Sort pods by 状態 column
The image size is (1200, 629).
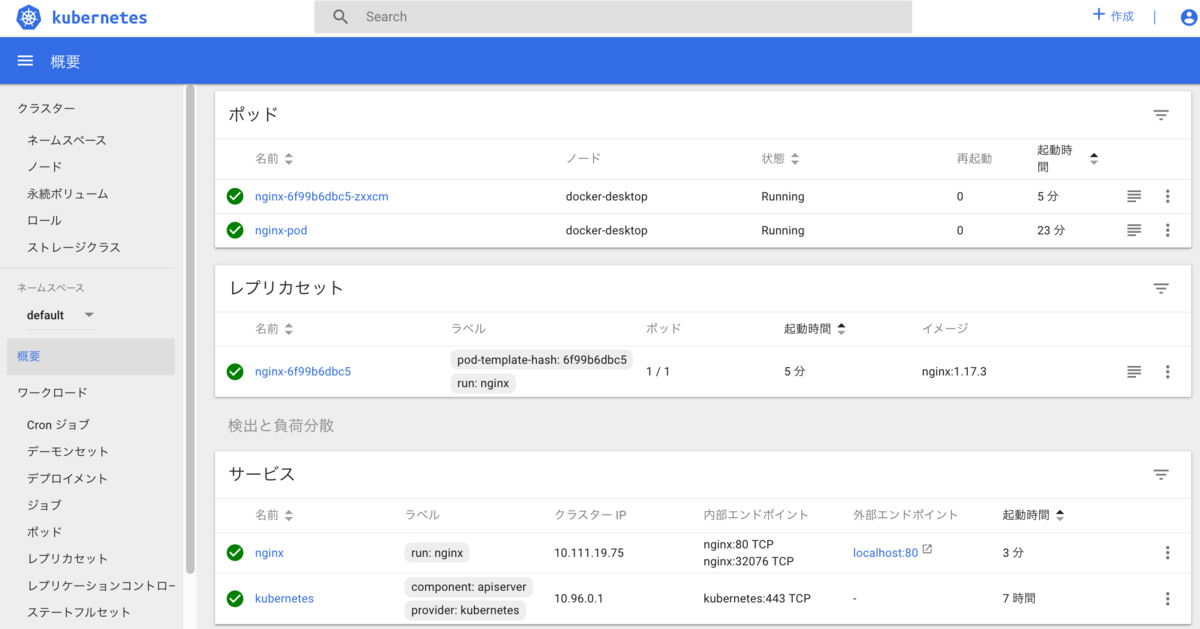click(x=780, y=159)
